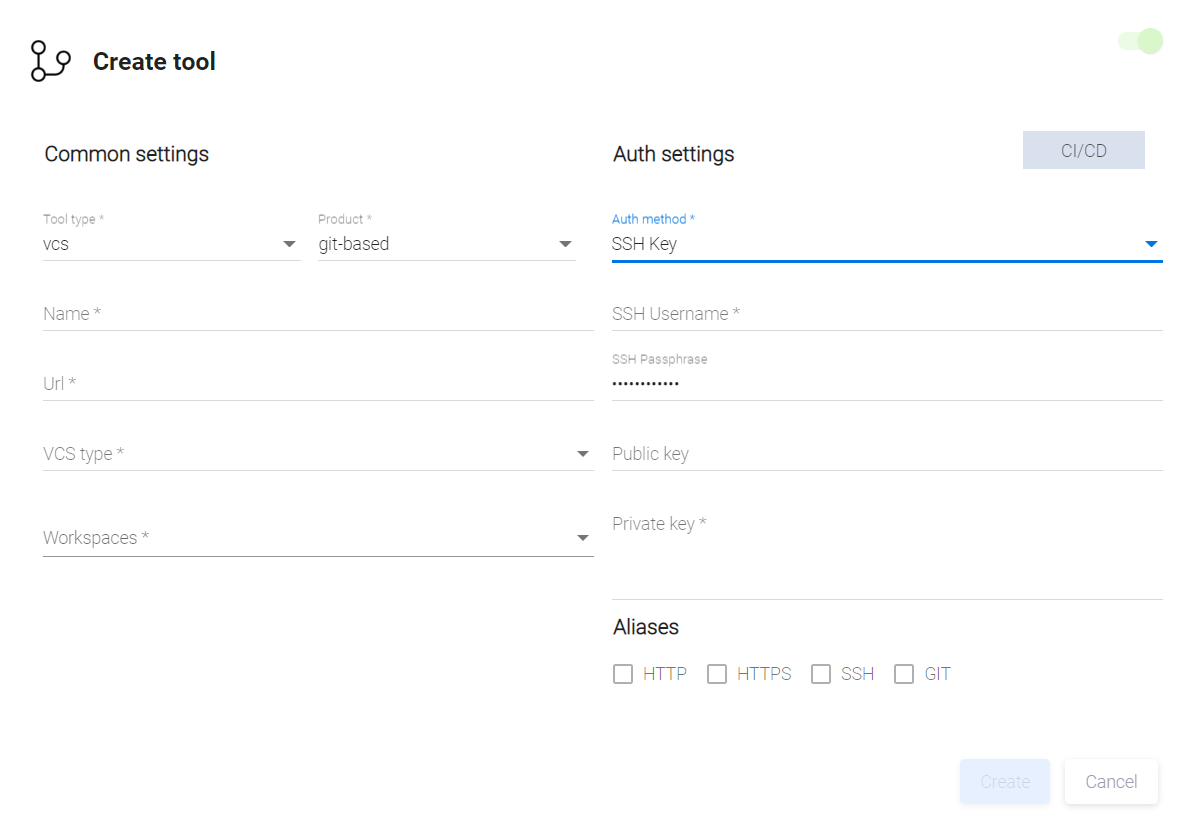This screenshot has width=1188, height=820.
Task: Focus the Url text field
Action: [x=318, y=384]
